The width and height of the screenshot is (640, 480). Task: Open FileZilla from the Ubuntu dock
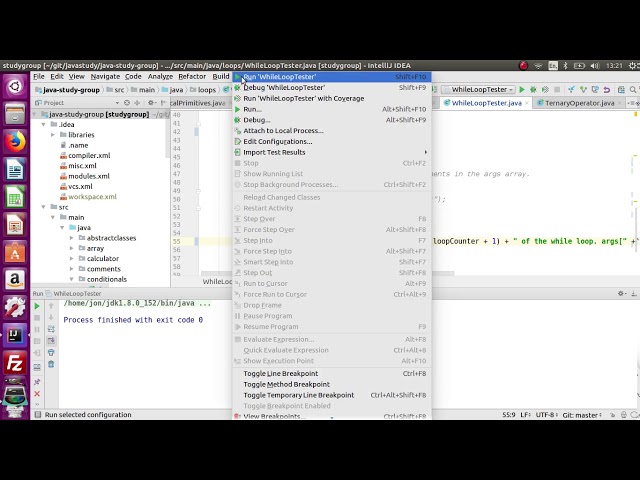point(15,362)
